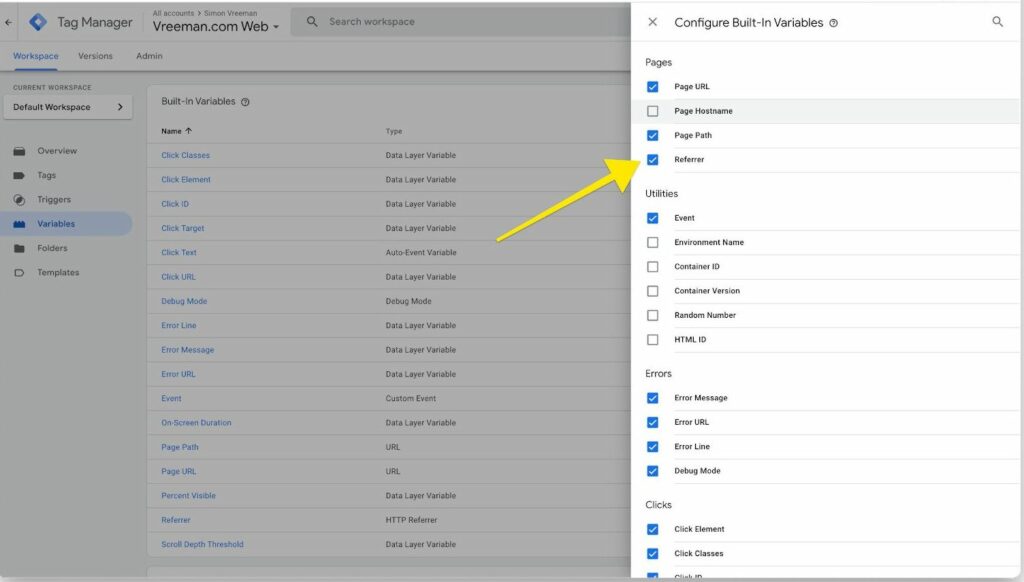This screenshot has width=1024, height=582.
Task: Enable the Environment Name checkbox
Action: coord(652,242)
